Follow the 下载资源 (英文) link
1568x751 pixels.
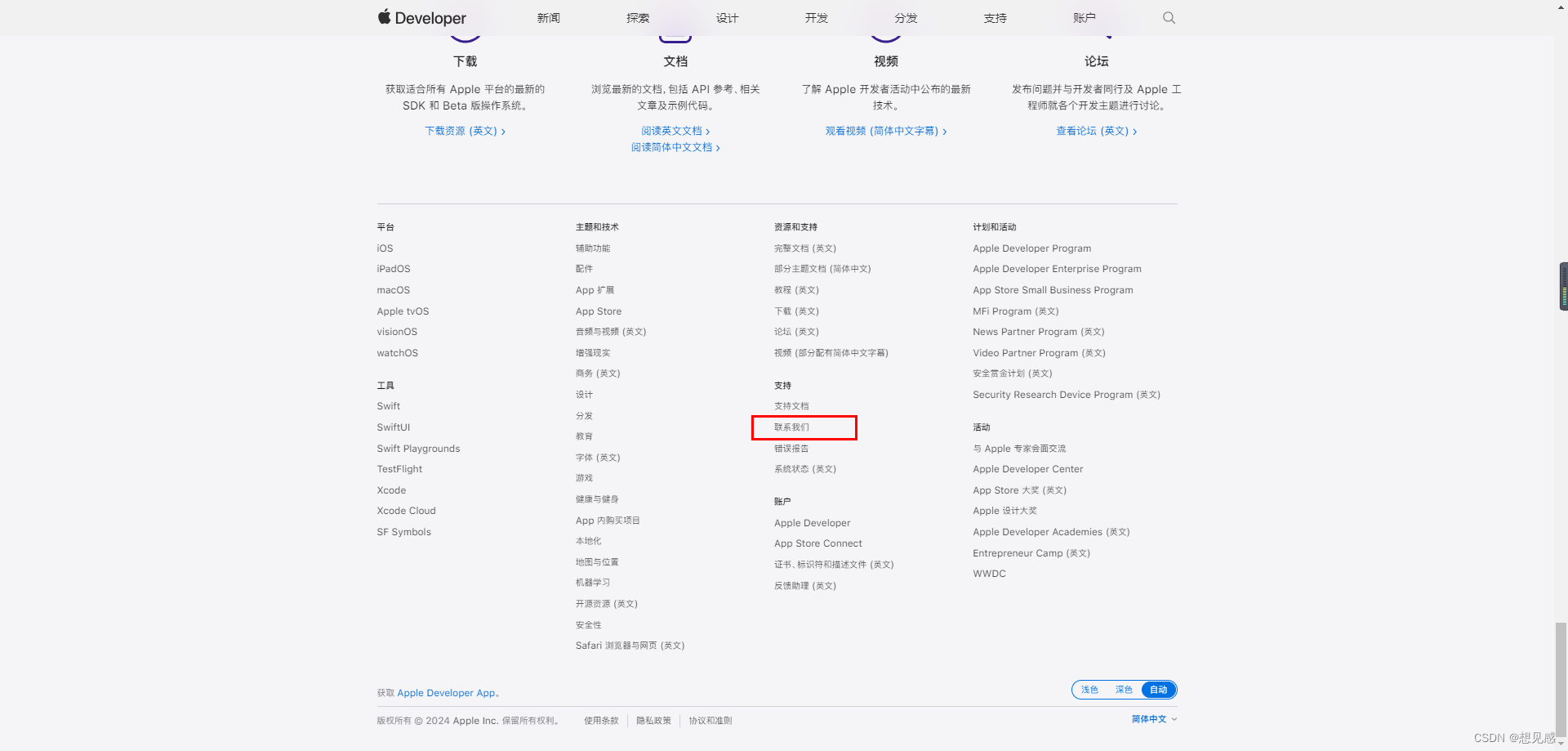[465, 131]
